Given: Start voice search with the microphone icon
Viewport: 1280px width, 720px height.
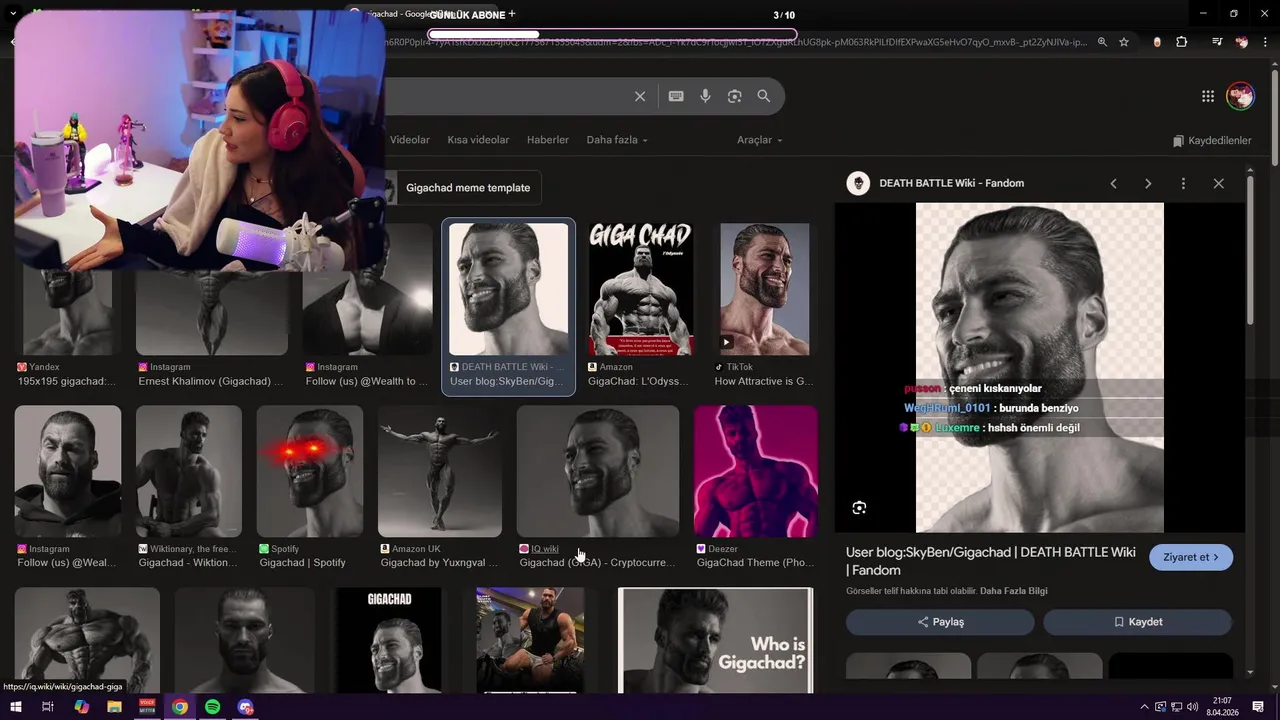Looking at the screenshot, I should 705,96.
